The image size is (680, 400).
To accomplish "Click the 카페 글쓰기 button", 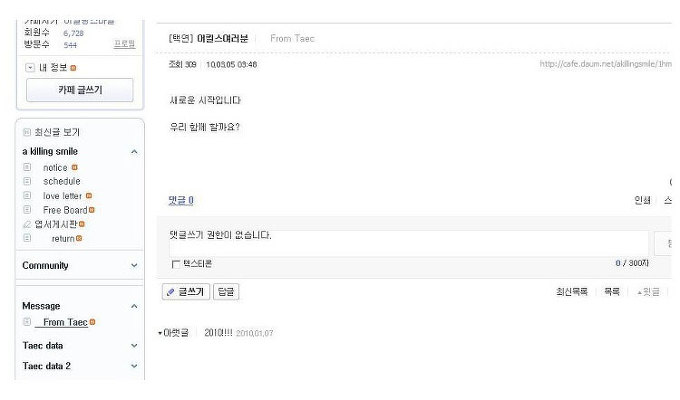I will pos(80,90).
